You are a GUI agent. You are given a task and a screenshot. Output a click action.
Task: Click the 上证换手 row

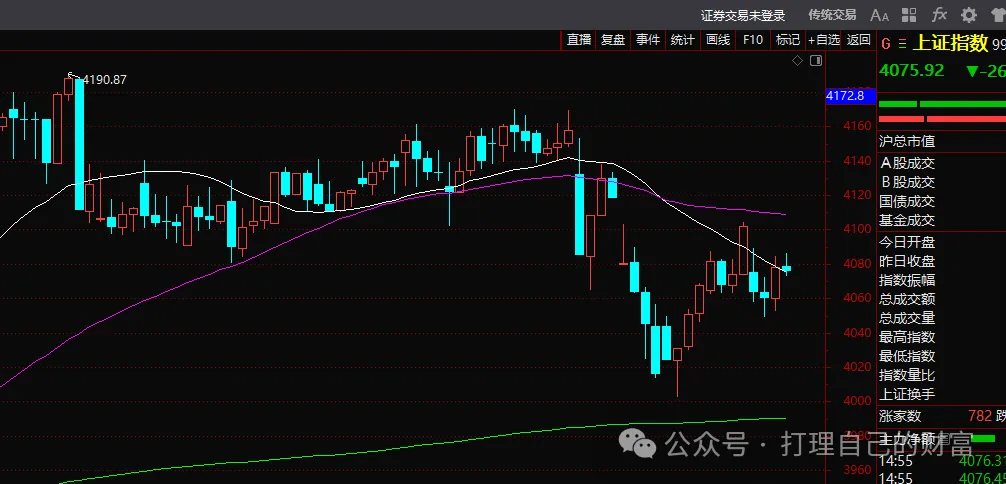[941, 394]
